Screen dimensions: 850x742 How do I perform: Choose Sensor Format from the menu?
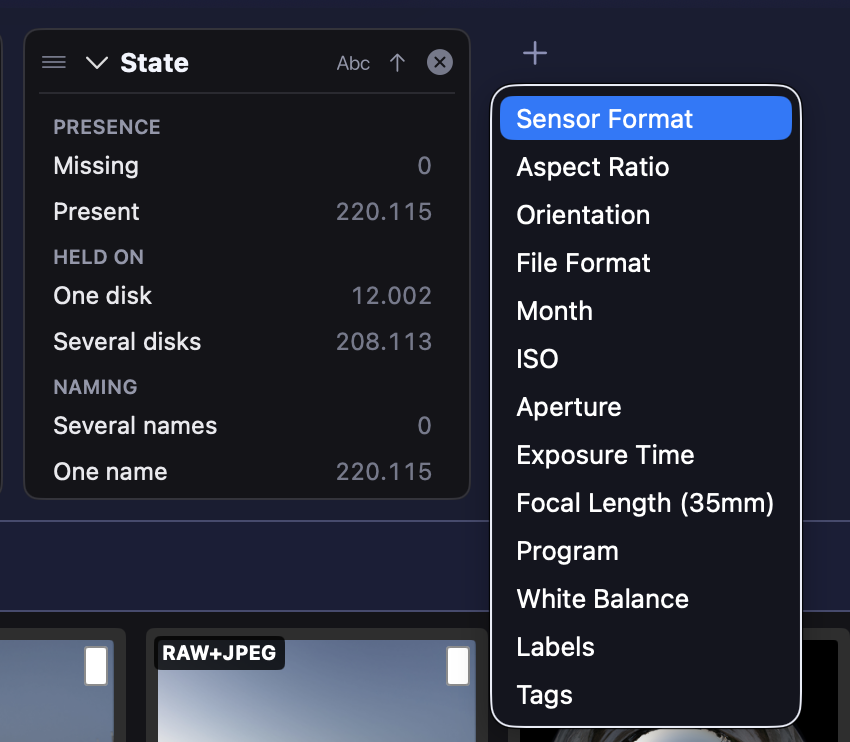(646, 118)
